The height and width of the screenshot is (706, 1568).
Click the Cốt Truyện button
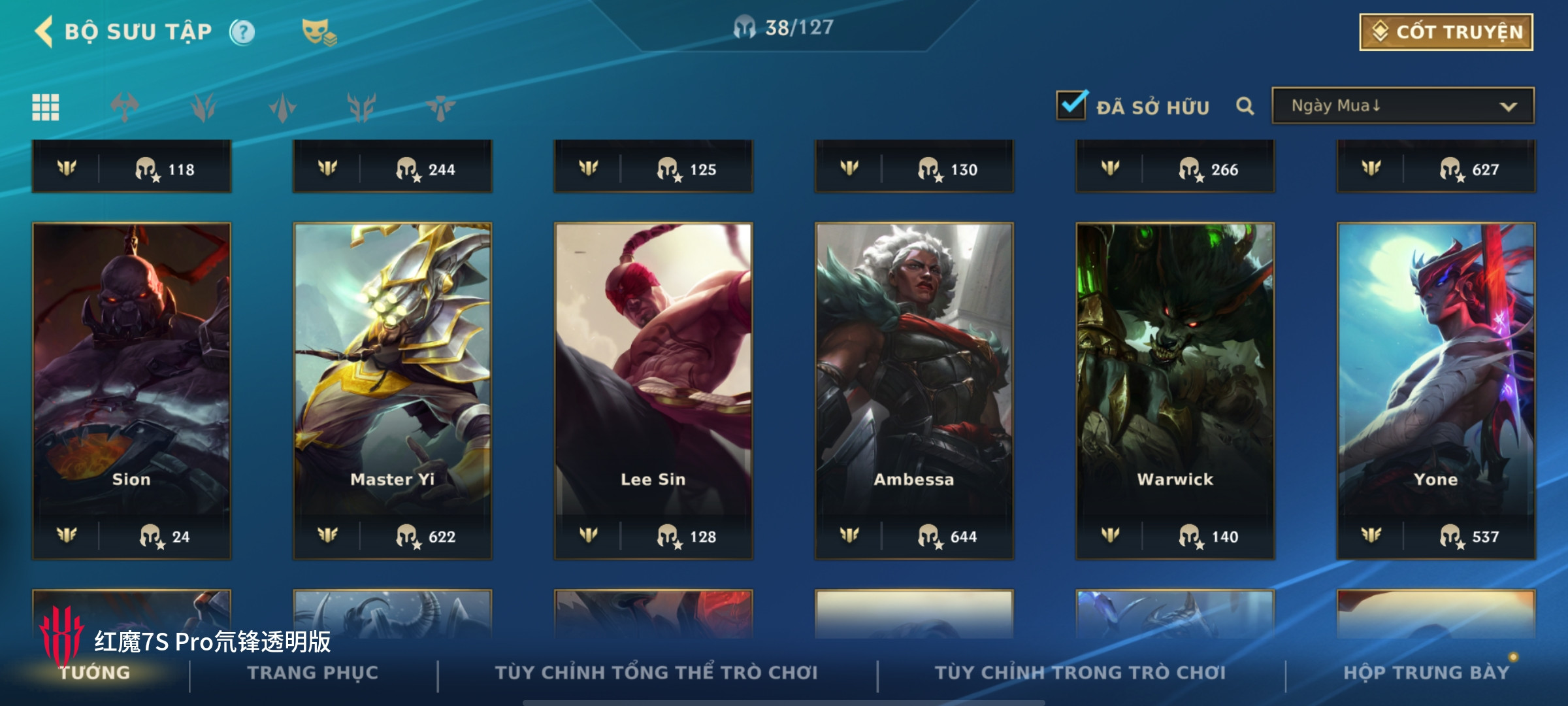[1446, 32]
